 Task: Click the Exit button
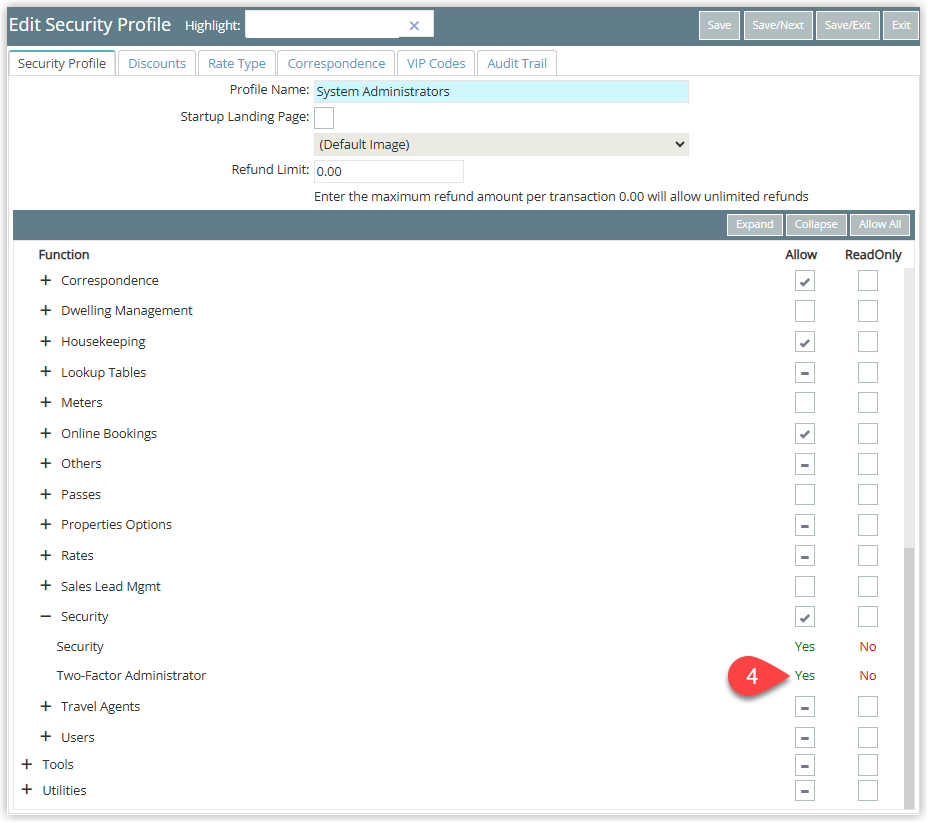click(x=901, y=25)
